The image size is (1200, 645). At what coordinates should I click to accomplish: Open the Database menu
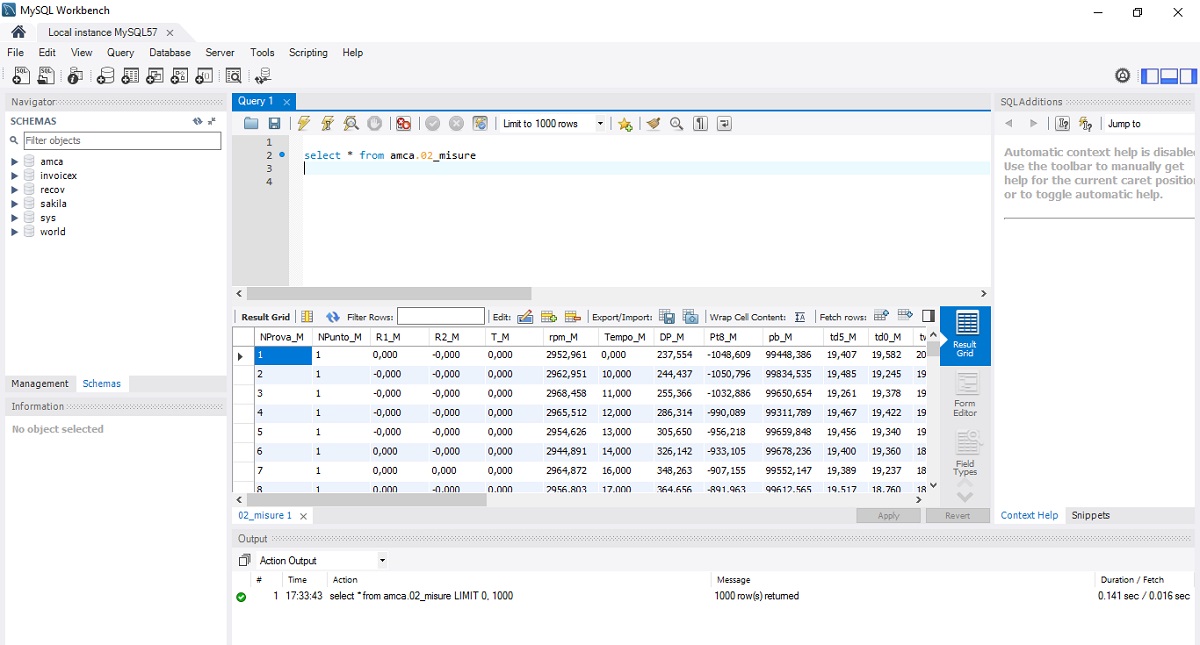169,52
